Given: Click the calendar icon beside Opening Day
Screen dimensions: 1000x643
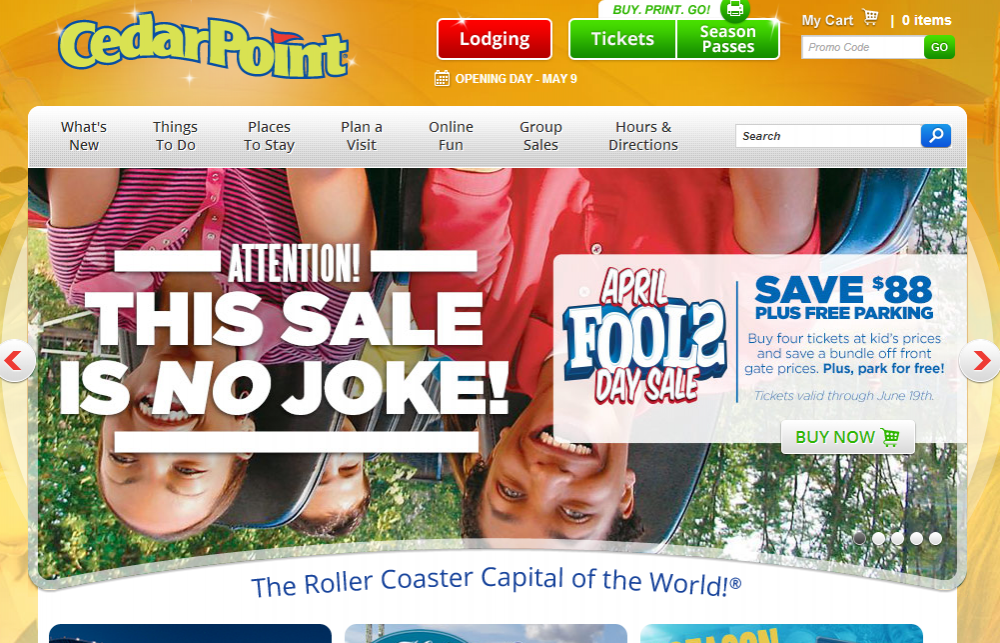Looking at the screenshot, I should click(x=442, y=78).
